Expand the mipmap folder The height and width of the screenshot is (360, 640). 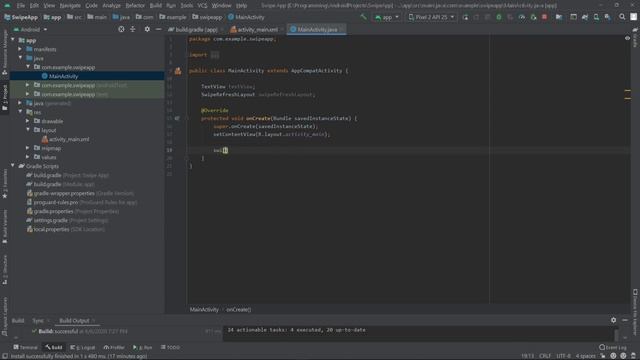27,148
